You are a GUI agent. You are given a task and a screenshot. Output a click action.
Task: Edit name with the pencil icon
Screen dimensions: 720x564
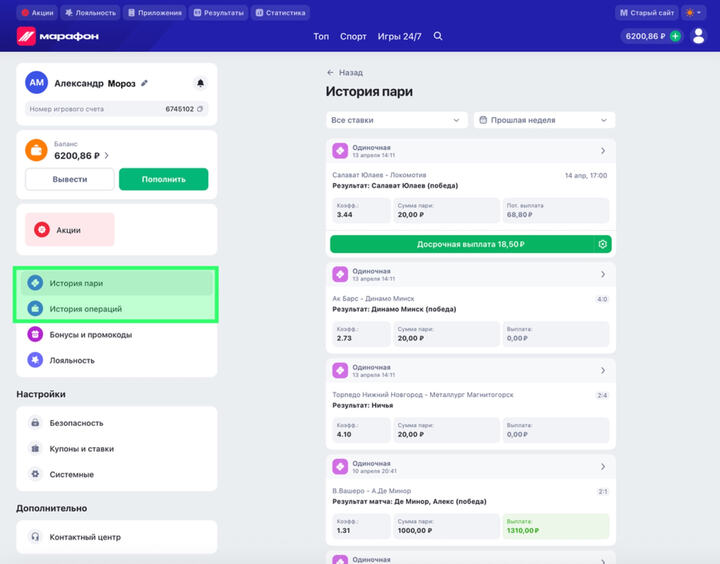point(144,83)
